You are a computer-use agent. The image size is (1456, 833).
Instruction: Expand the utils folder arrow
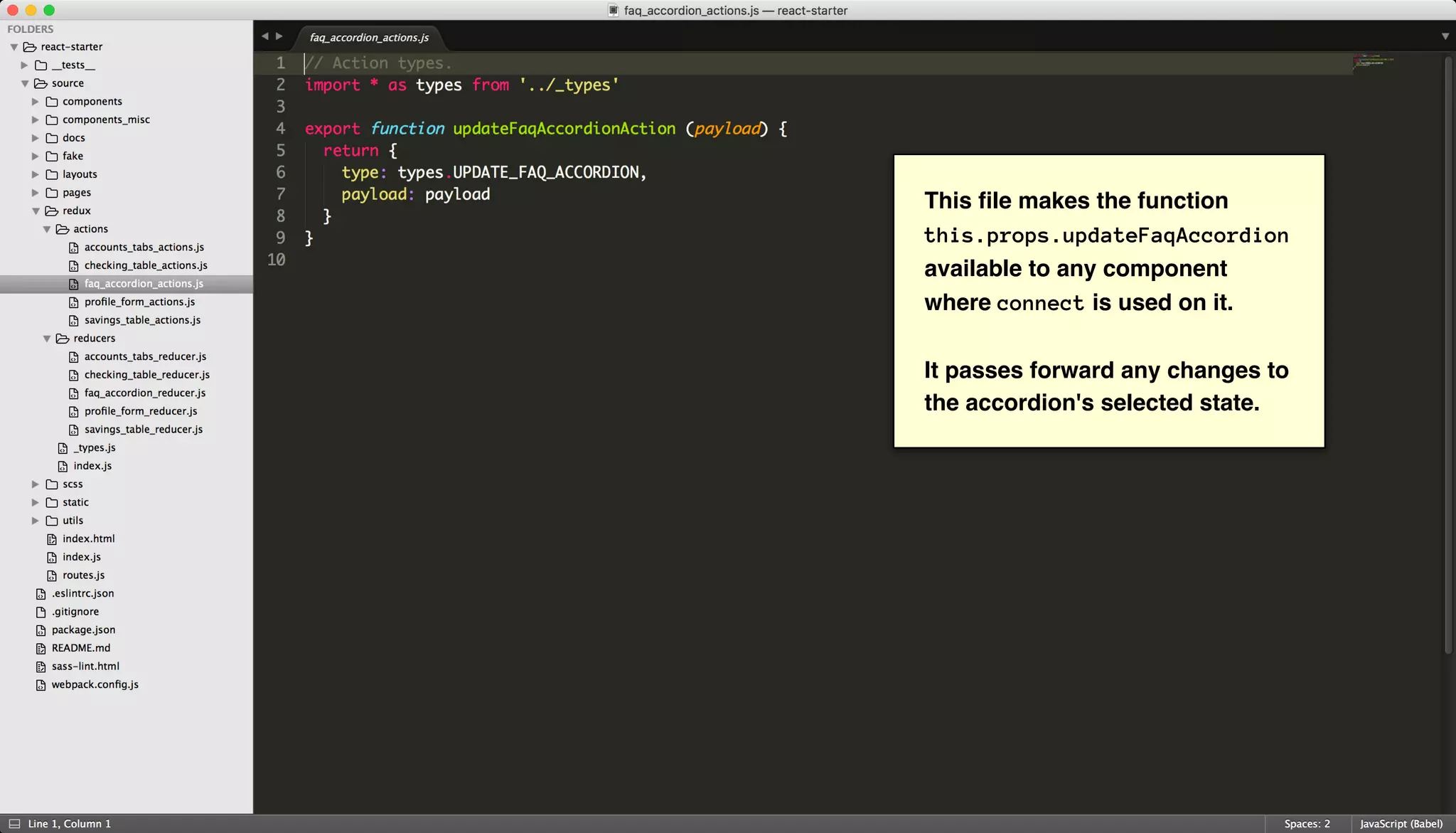tap(36, 521)
